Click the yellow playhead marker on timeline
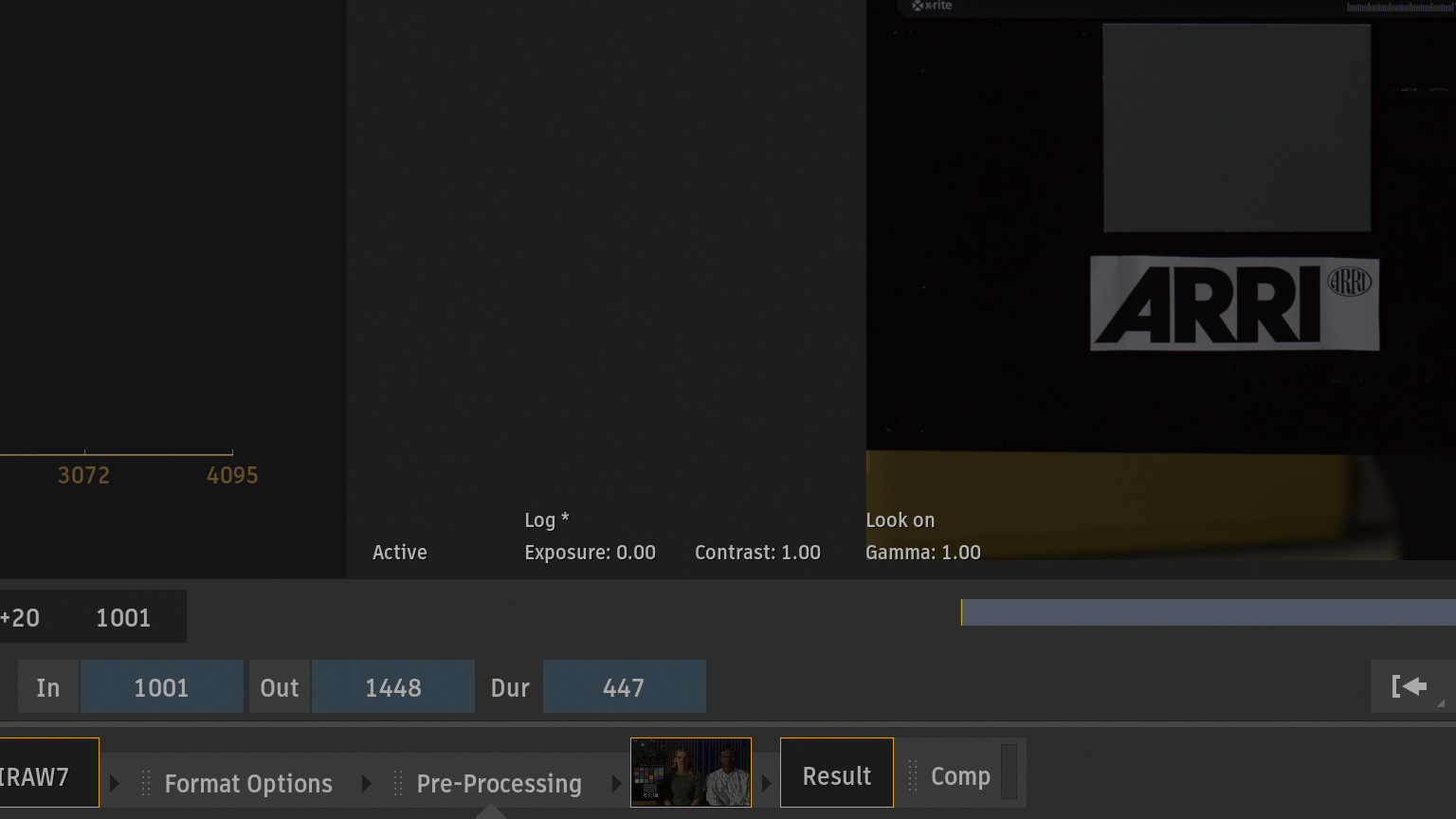Image resolution: width=1456 pixels, height=819 pixels. click(x=961, y=611)
